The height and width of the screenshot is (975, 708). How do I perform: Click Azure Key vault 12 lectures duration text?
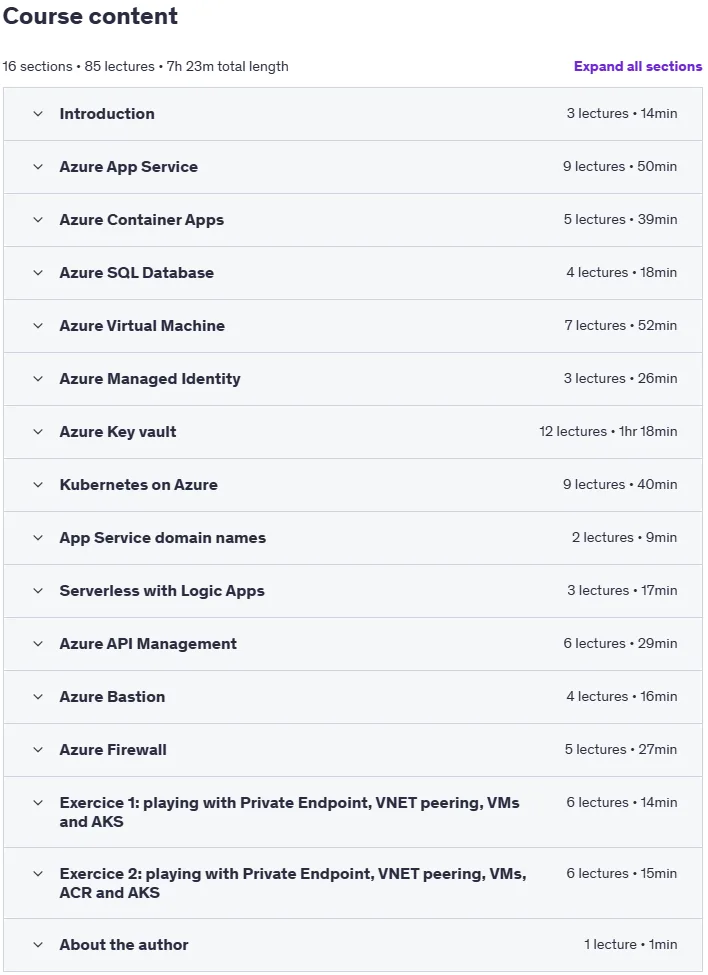click(608, 432)
